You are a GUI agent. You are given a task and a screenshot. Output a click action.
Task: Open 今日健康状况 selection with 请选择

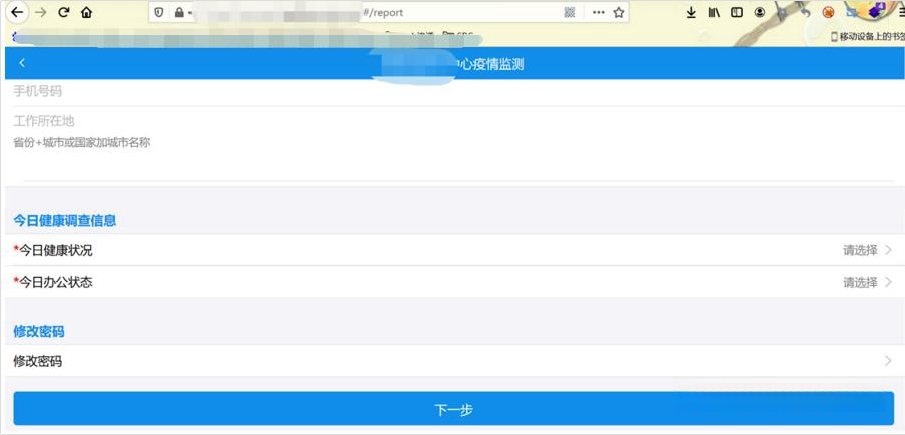866,250
